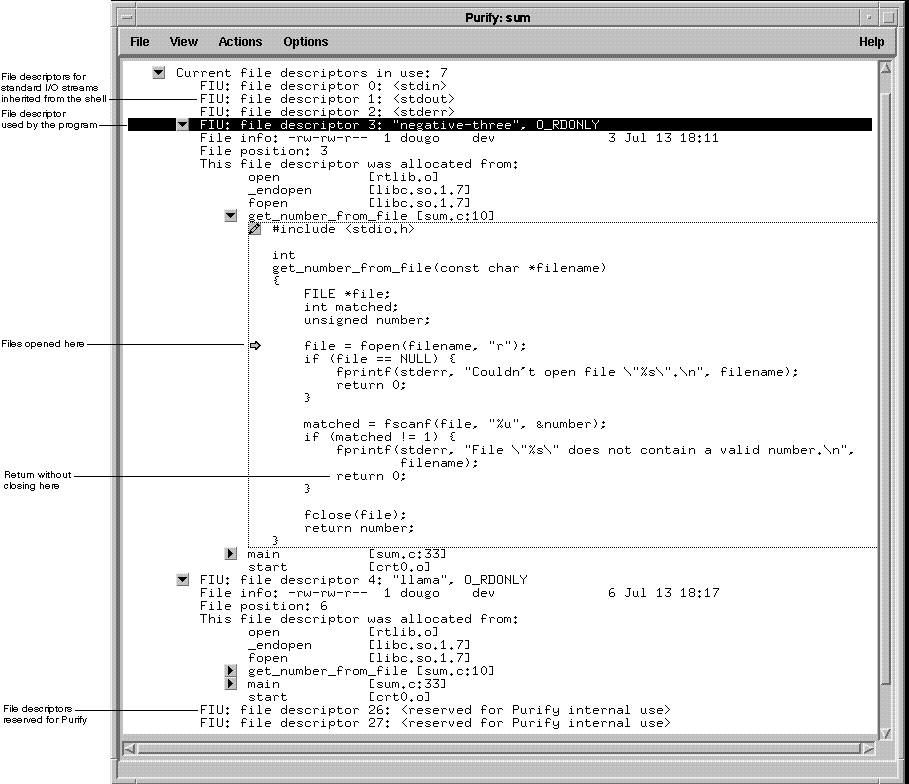Open the Actions menu

240,42
